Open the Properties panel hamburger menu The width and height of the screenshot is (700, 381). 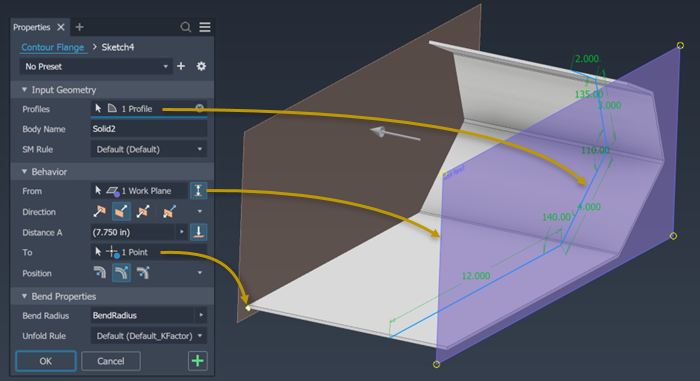point(205,27)
